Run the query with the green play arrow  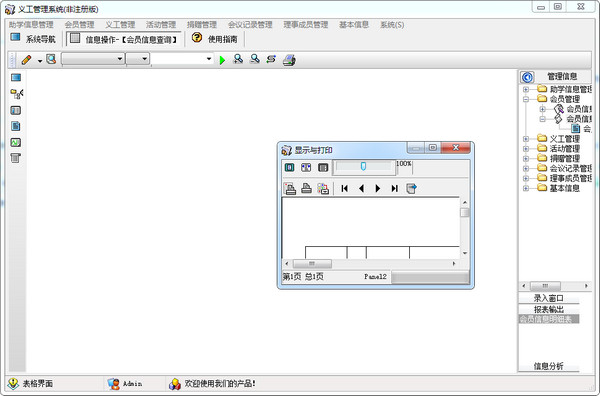(x=222, y=60)
